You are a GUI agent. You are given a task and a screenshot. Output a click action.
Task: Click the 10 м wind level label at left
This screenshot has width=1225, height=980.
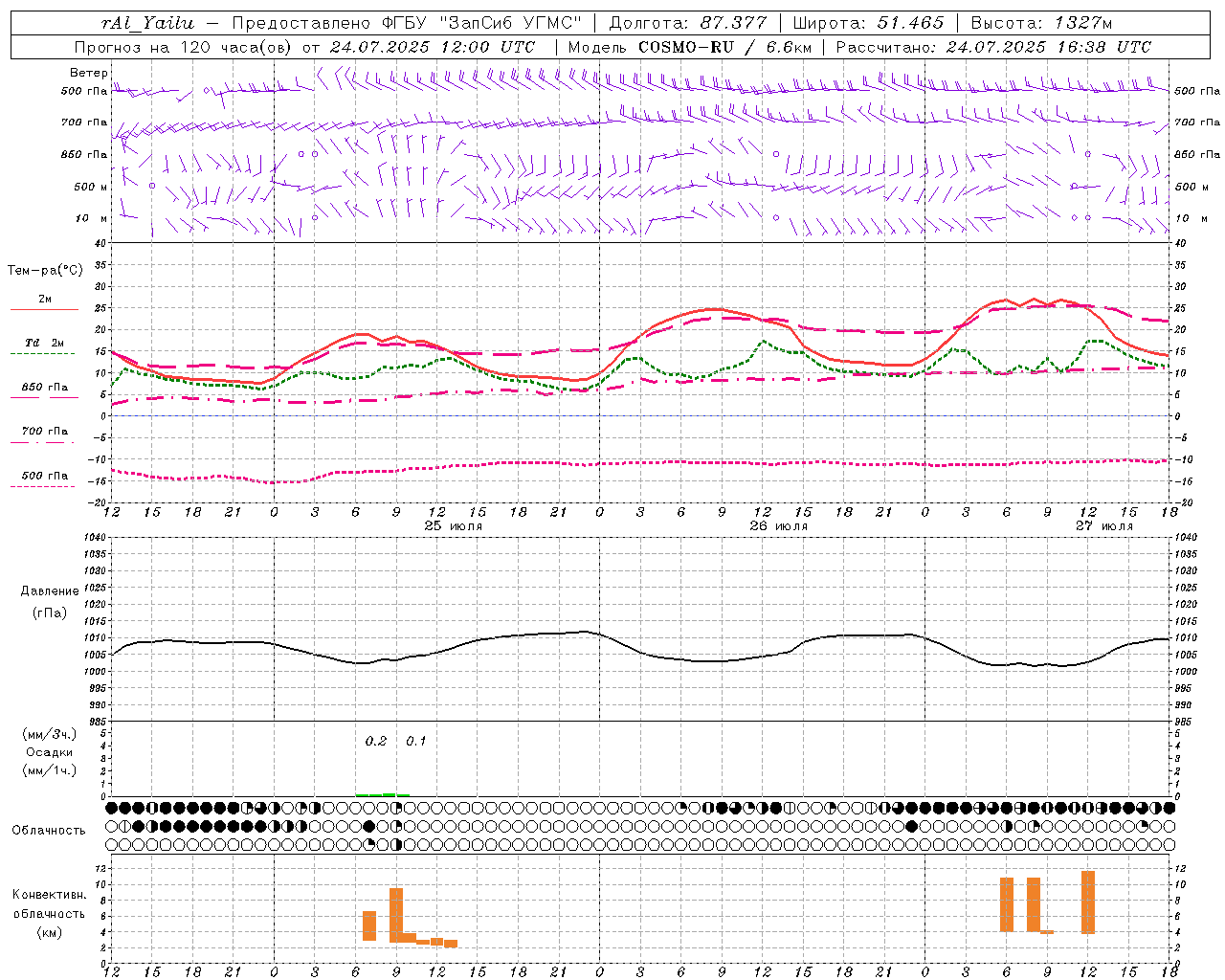(91, 219)
